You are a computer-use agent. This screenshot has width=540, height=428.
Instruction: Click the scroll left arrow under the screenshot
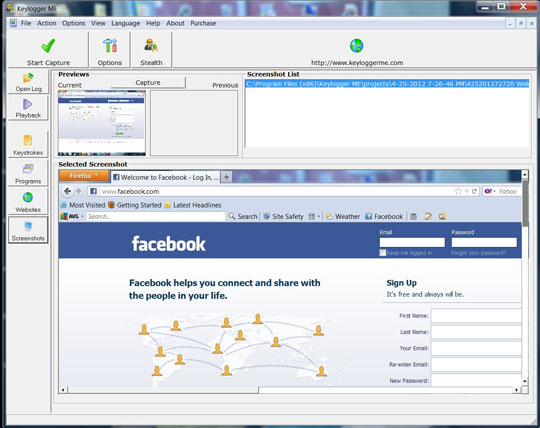[63, 390]
